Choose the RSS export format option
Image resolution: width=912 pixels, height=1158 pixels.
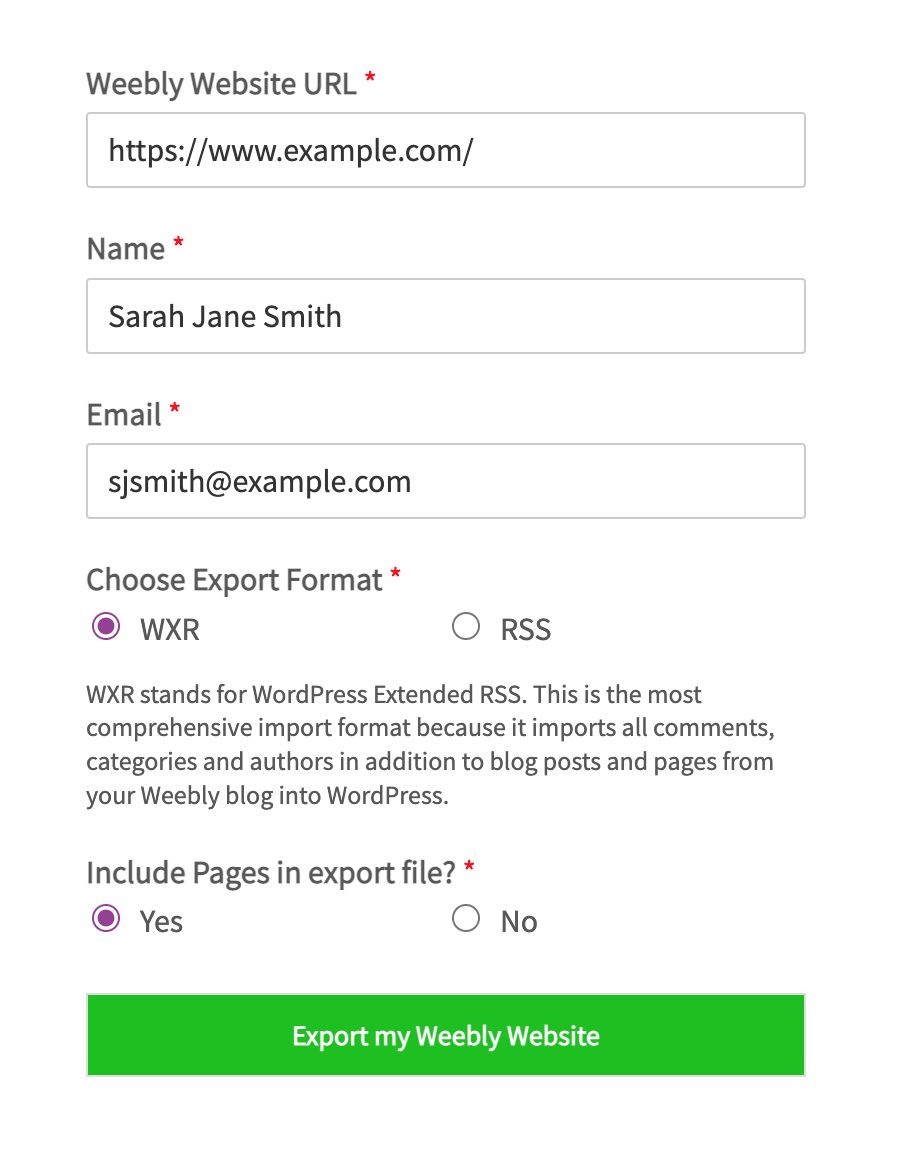[466, 625]
